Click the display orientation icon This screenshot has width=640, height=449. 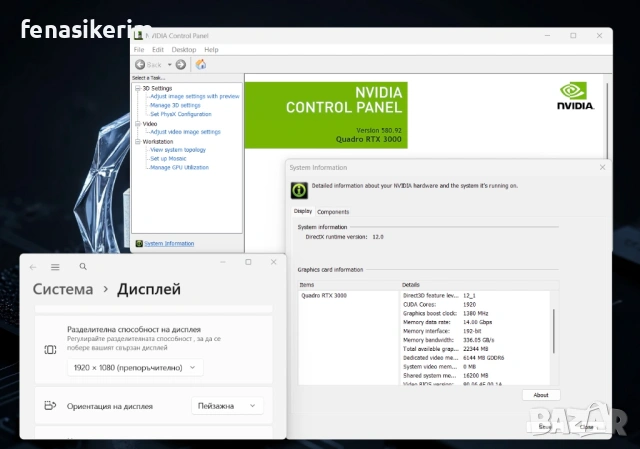click(50, 406)
